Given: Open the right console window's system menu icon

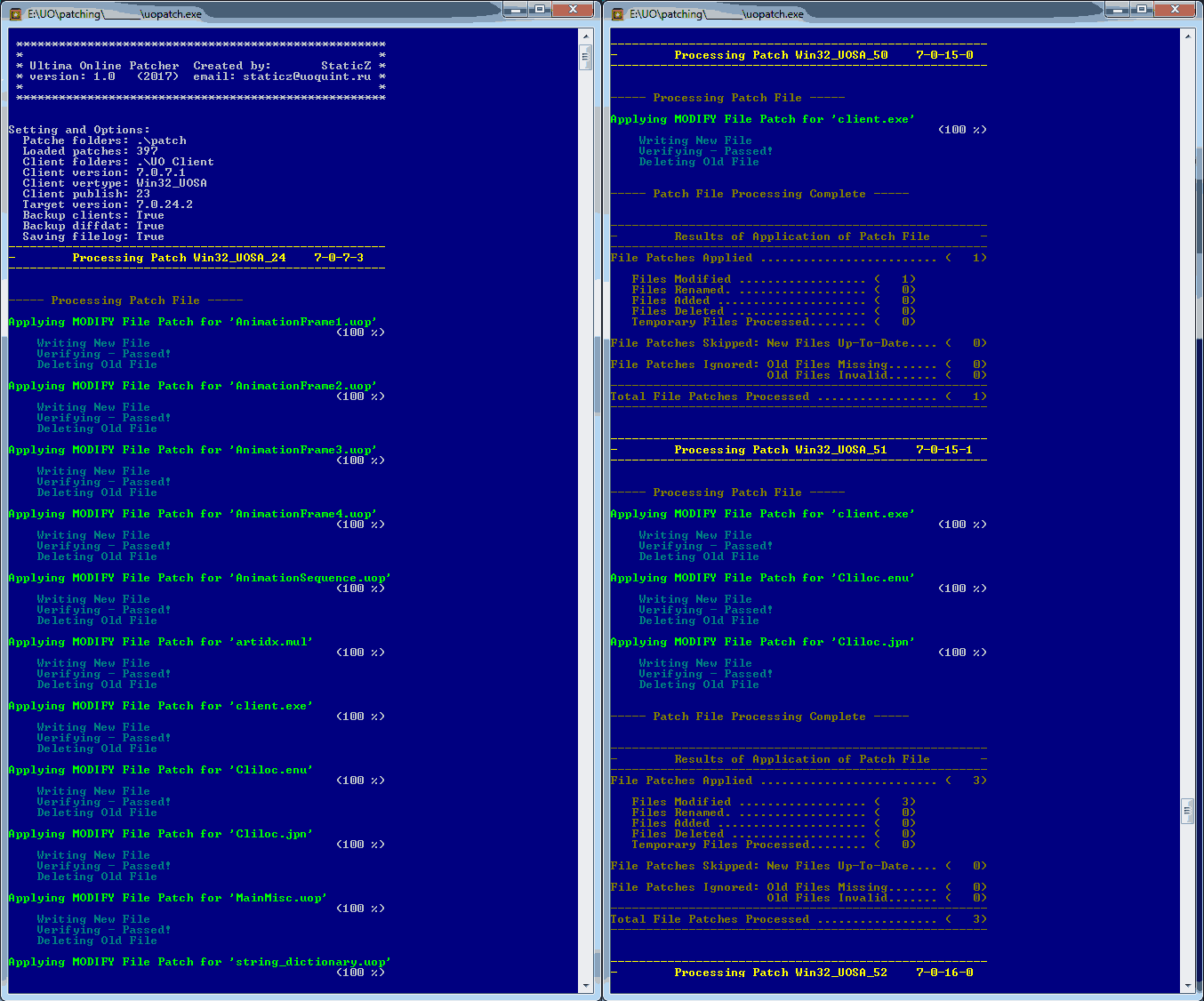Looking at the screenshot, I should click(x=618, y=13).
